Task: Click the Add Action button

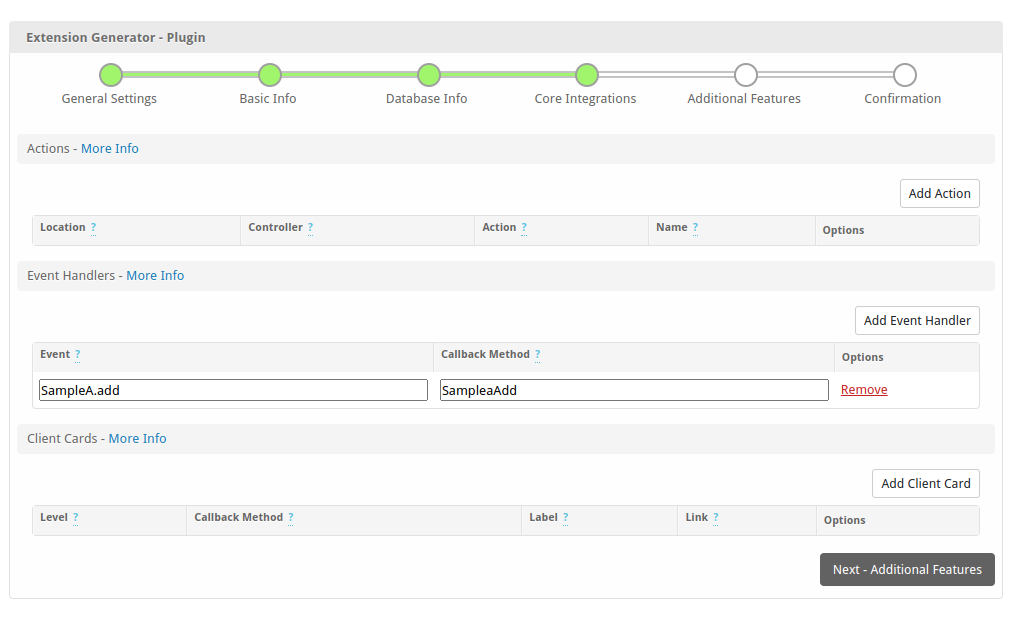Action: tap(940, 193)
